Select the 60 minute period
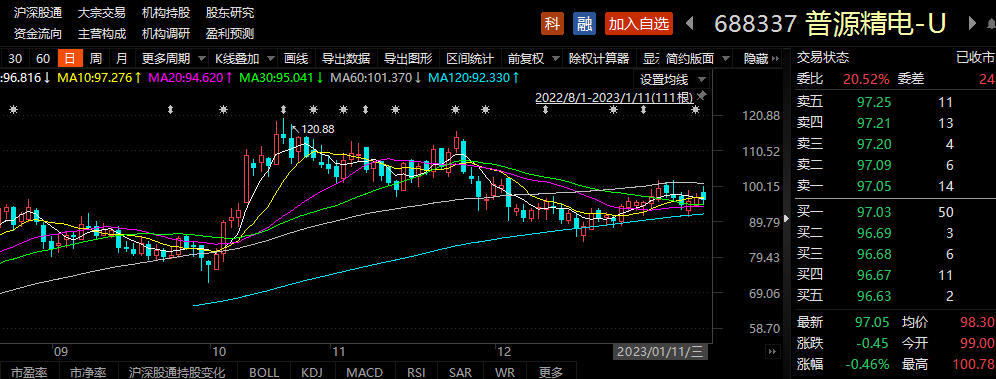Viewport: 996px width, 379px height. click(43, 59)
